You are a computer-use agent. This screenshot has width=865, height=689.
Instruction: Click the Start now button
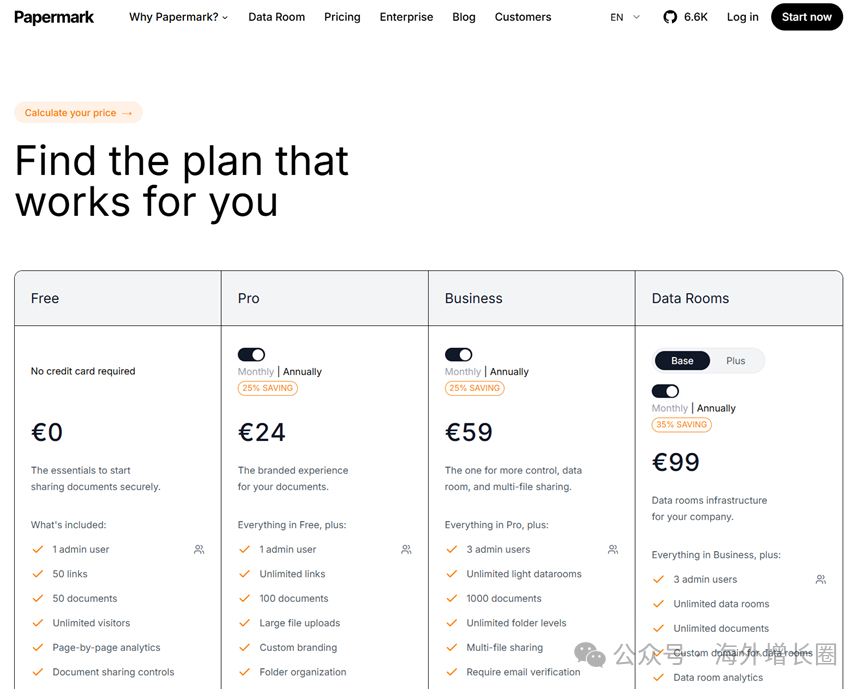point(807,17)
